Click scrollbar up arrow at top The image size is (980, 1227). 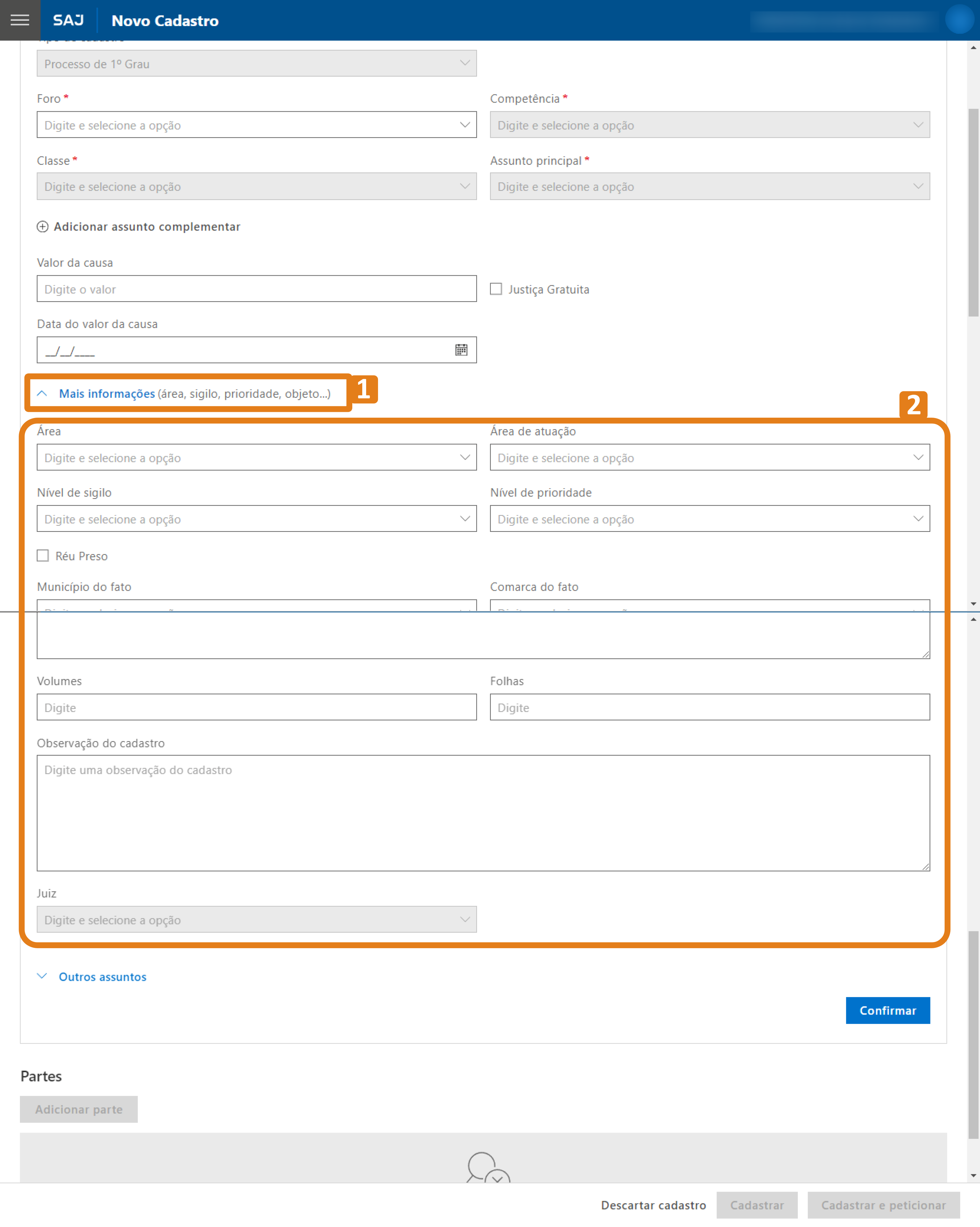tap(973, 48)
